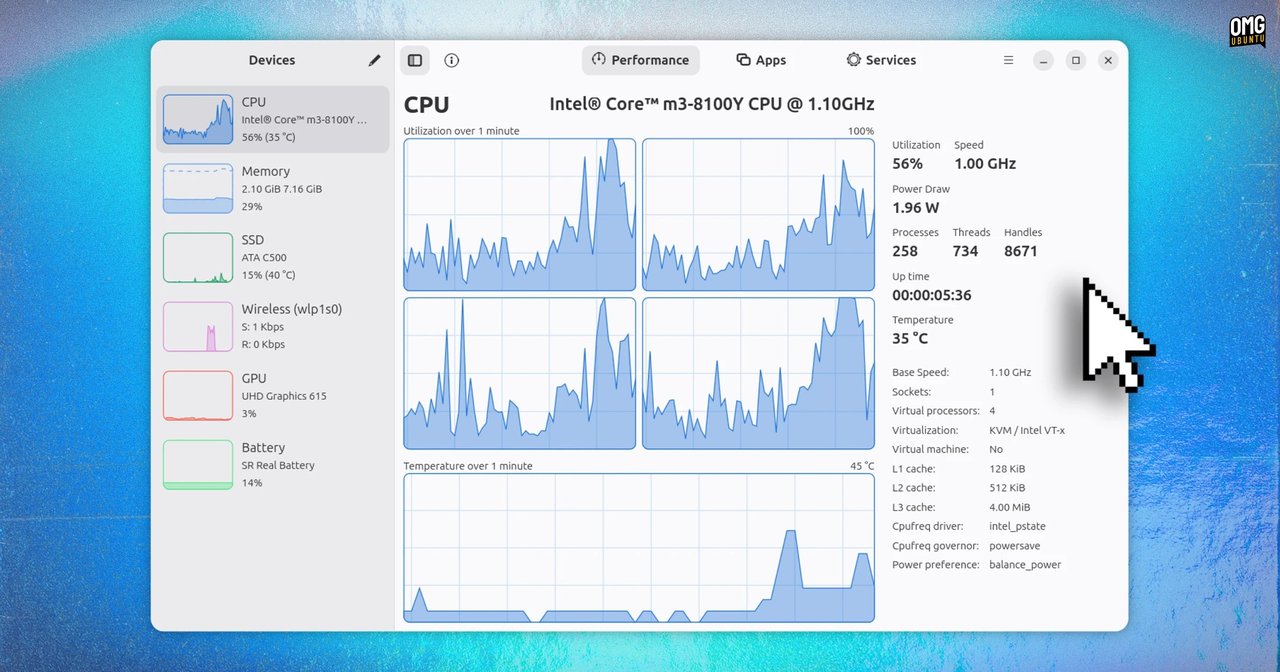Click the large CPU heading
This screenshot has width=1280, height=672.
(x=427, y=104)
